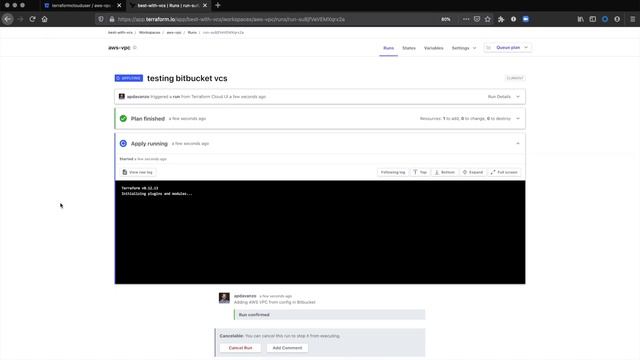Select the Variables workspace tab
The height and width of the screenshot is (360, 640).
(433, 48)
